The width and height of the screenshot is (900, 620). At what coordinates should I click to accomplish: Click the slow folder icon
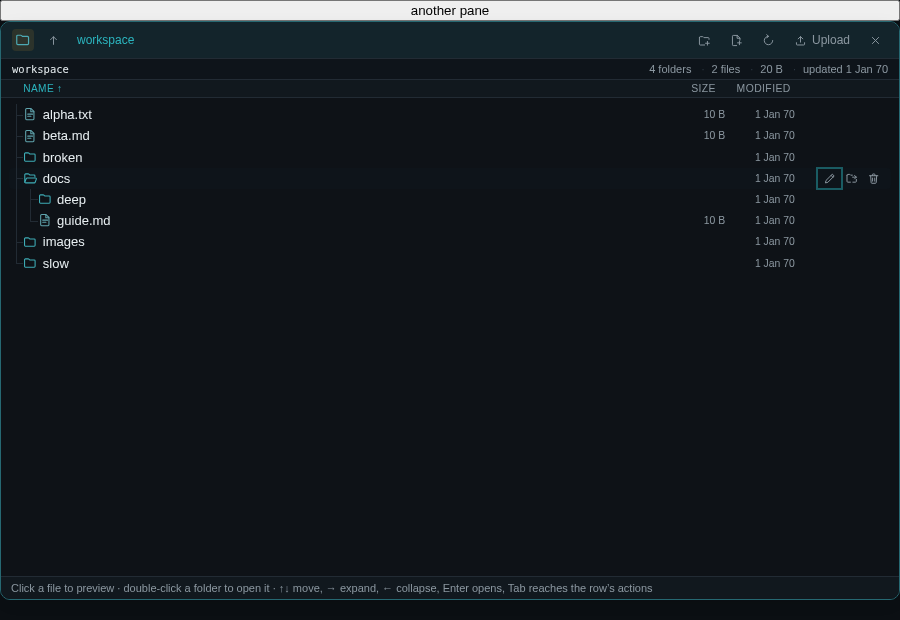(30, 264)
